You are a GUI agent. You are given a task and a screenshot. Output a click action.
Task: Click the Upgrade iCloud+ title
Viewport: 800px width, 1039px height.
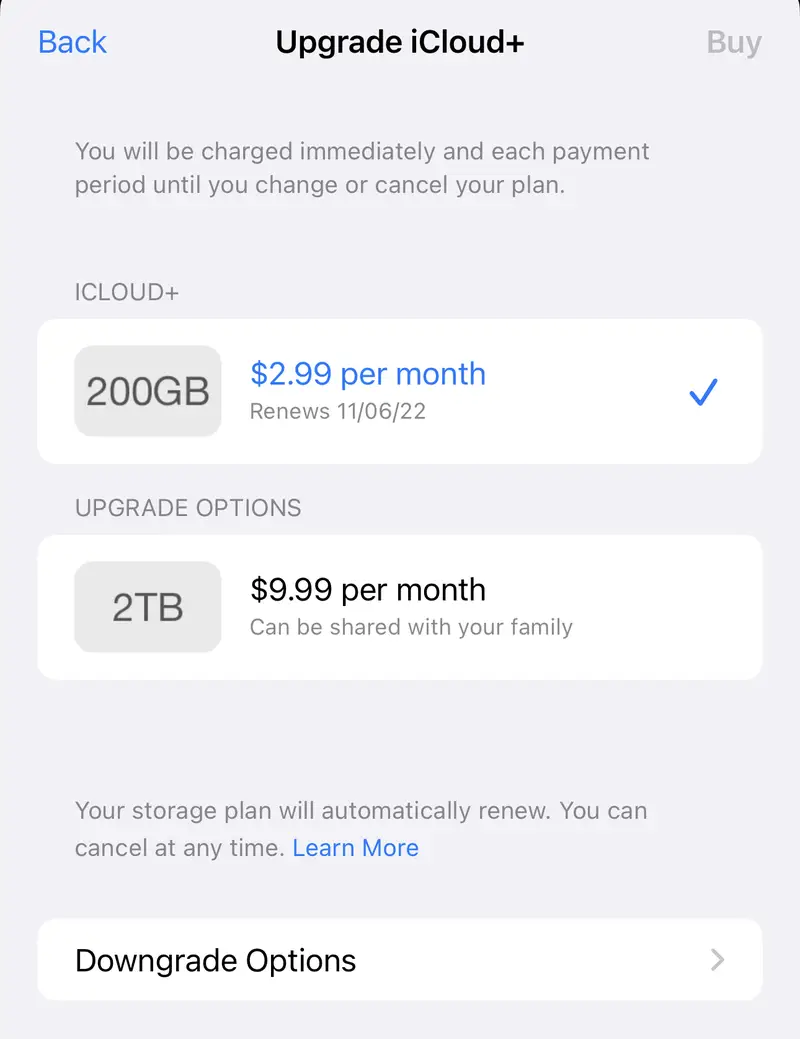point(400,42)
